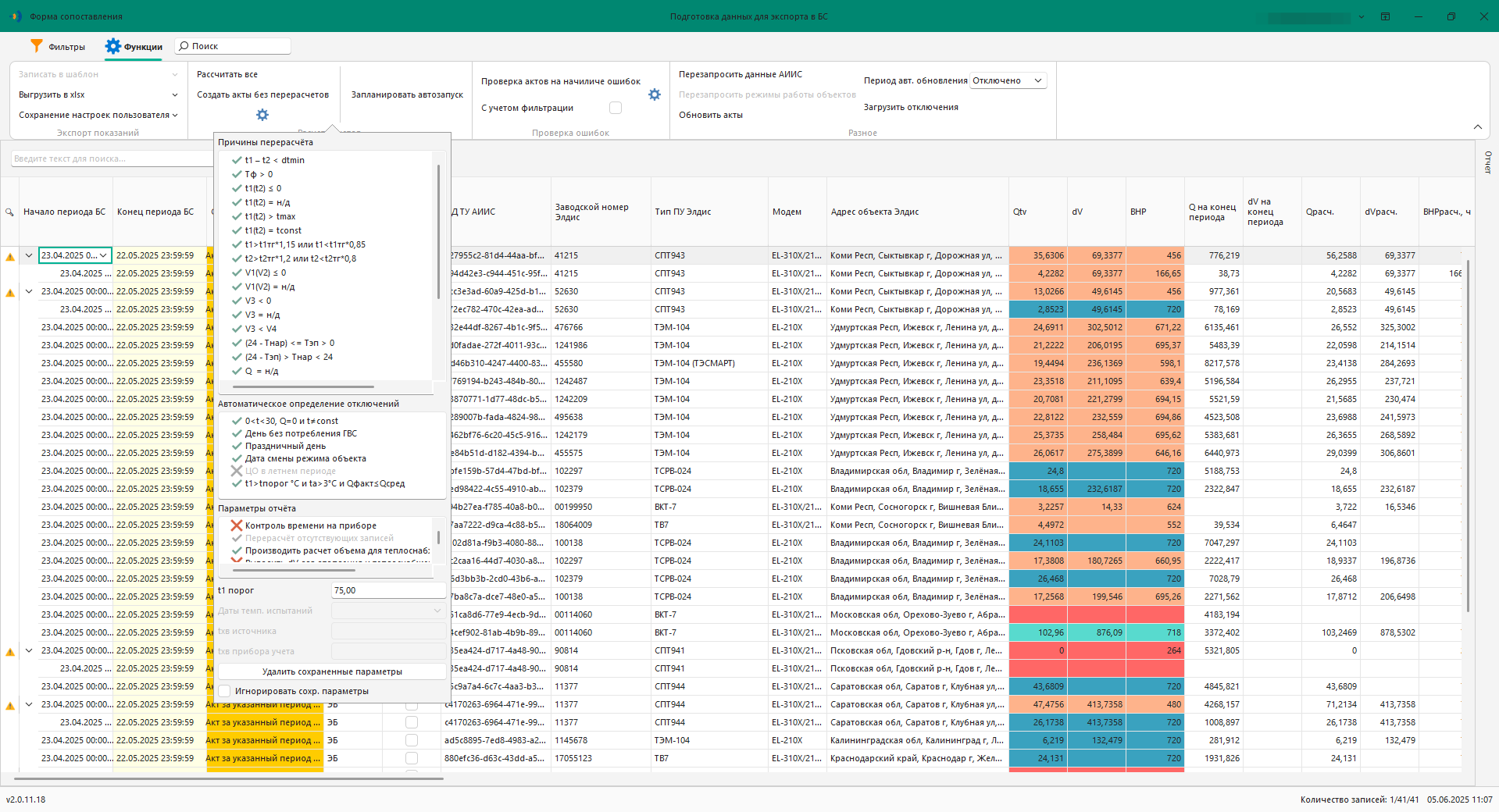Screen dimensions: 1499x812
Task: Expand the Выгрузить в xlsx dropdown
Action: click(175, 95)
